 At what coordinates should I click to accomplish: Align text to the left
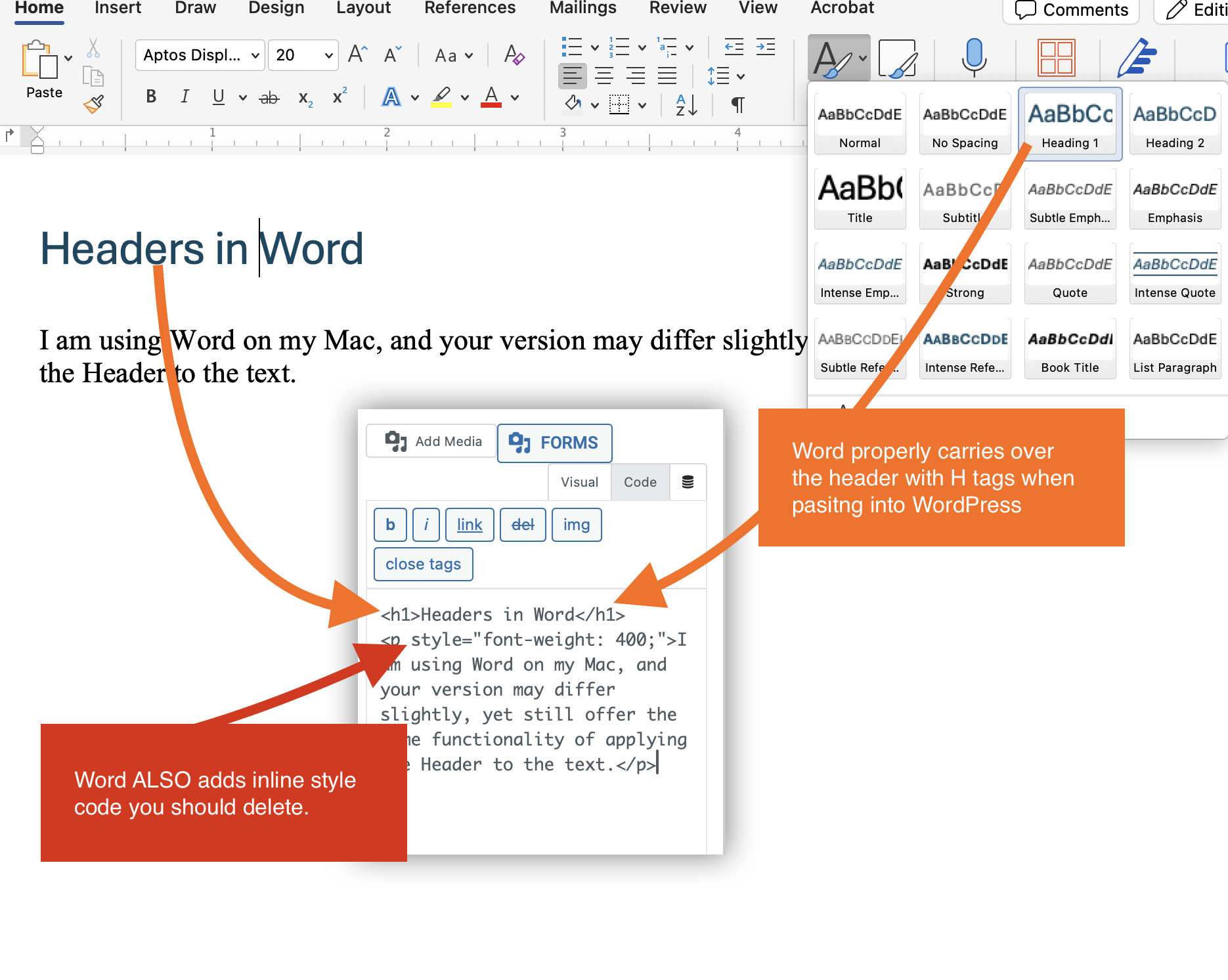573,76
